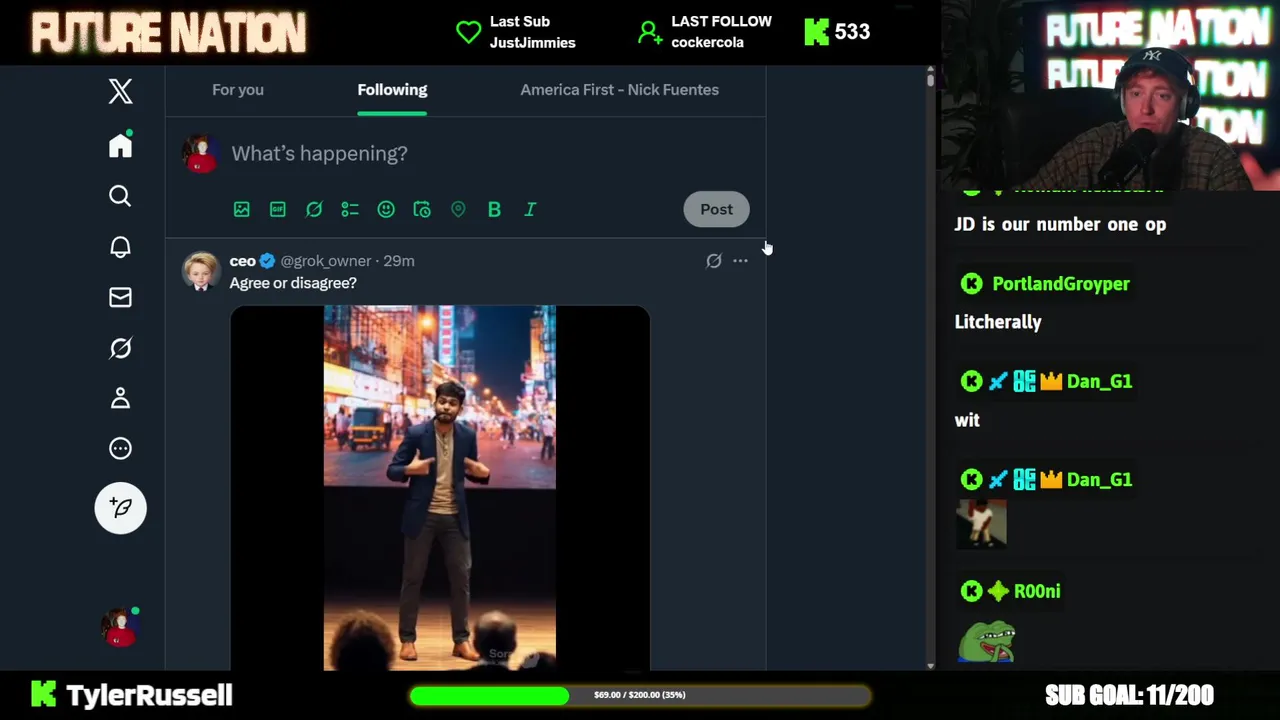Select the Following tab
The height and width of the screenshot is (720, 1280).
tap(392, 90)
